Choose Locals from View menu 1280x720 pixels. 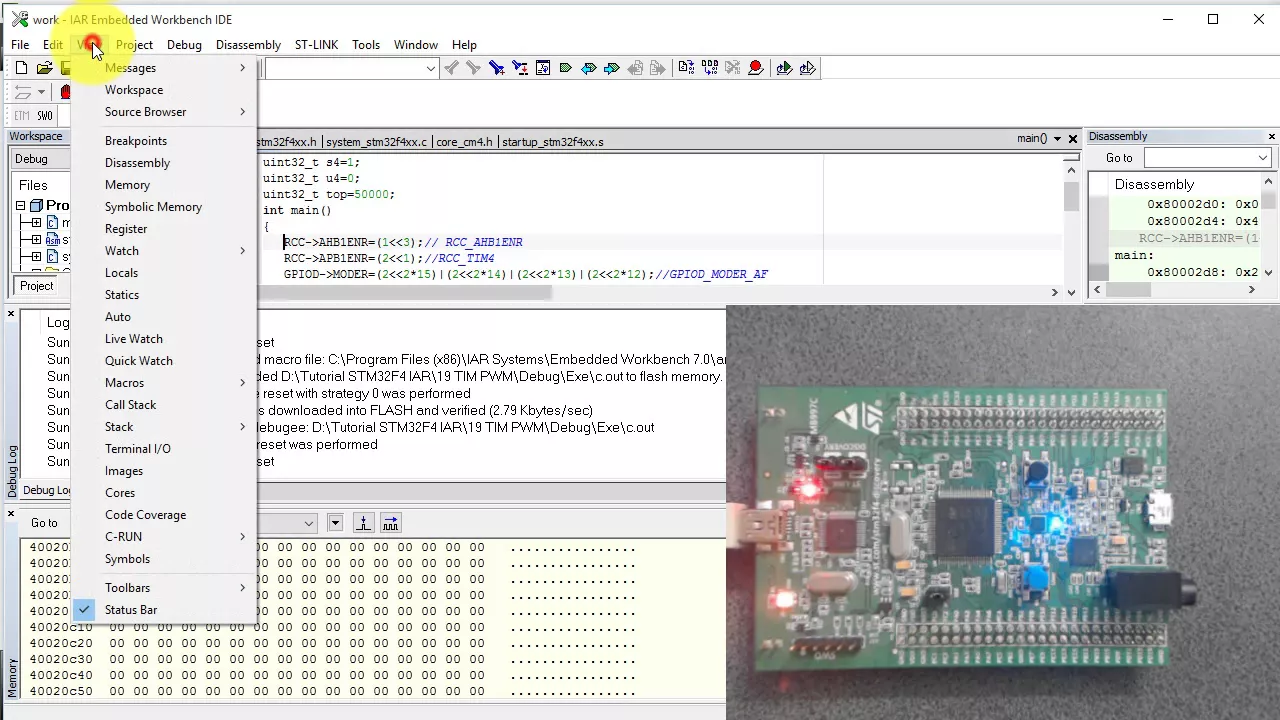(164, 273)
